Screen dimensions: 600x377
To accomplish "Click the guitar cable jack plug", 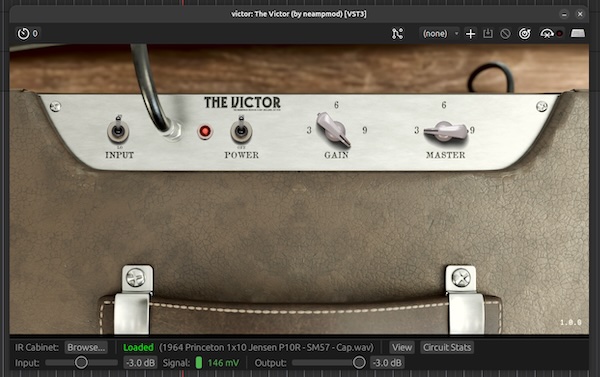I will tap(173, 129).
